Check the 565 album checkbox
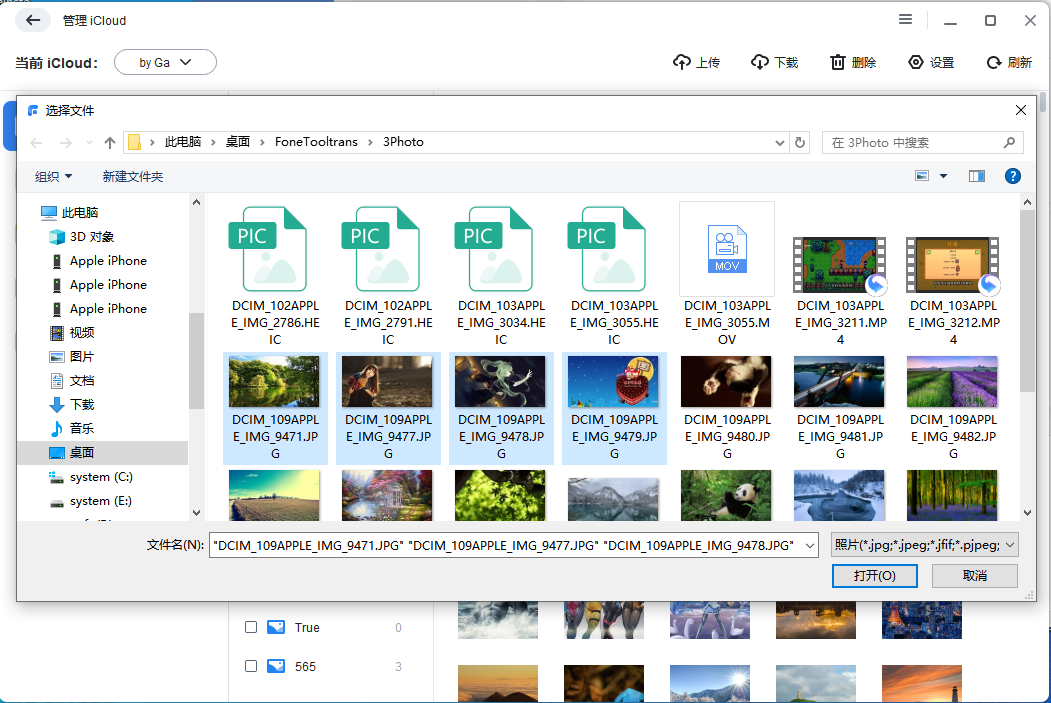 (x=250, y=666)
